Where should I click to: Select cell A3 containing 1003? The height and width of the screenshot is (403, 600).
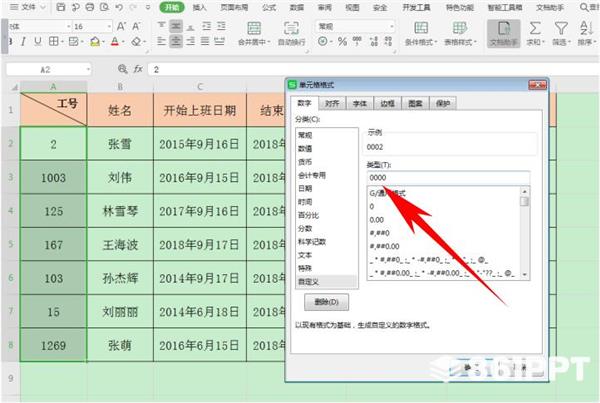click(x=53, y=177)
